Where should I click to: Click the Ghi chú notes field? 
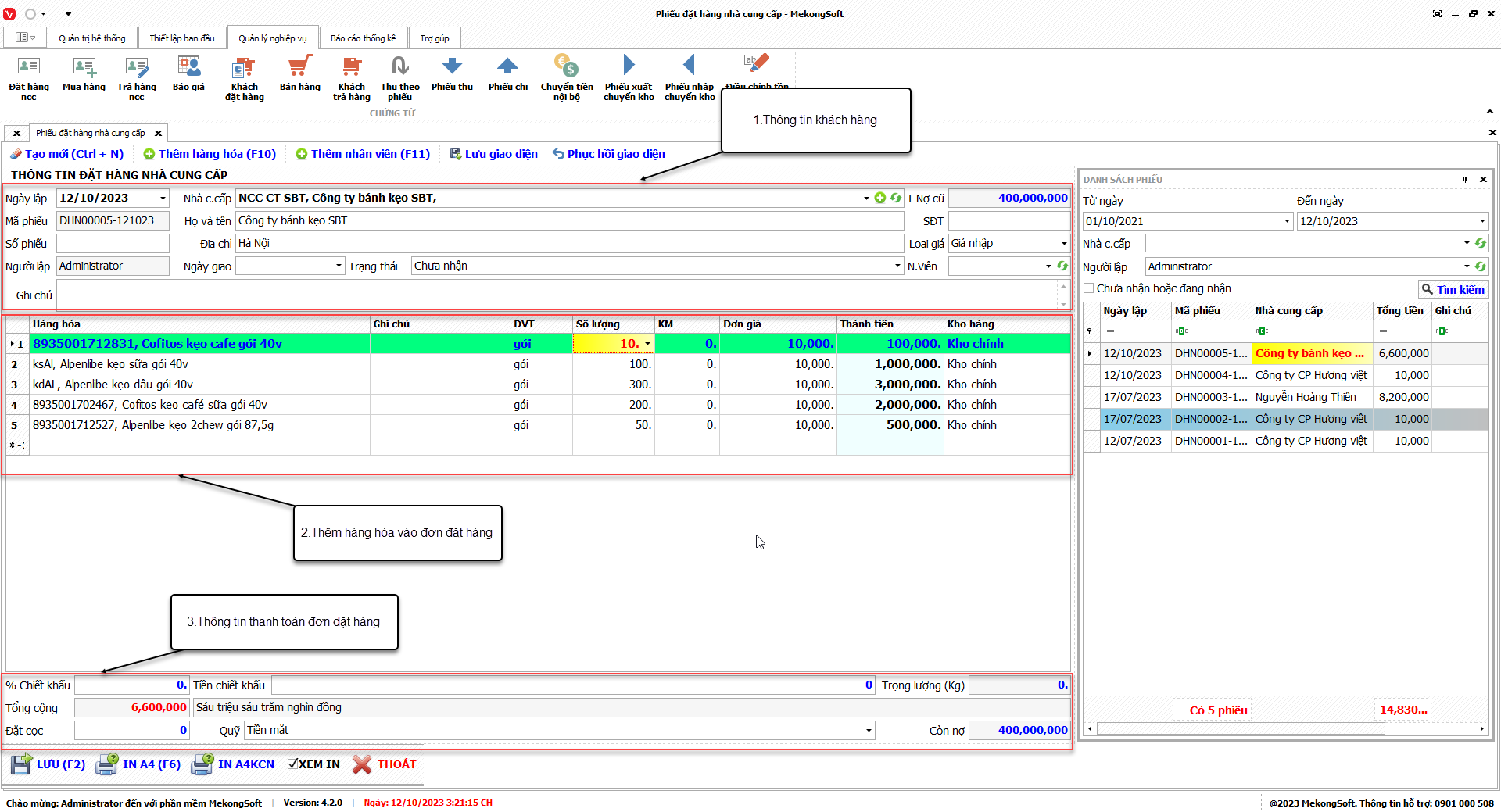(557, 295)
